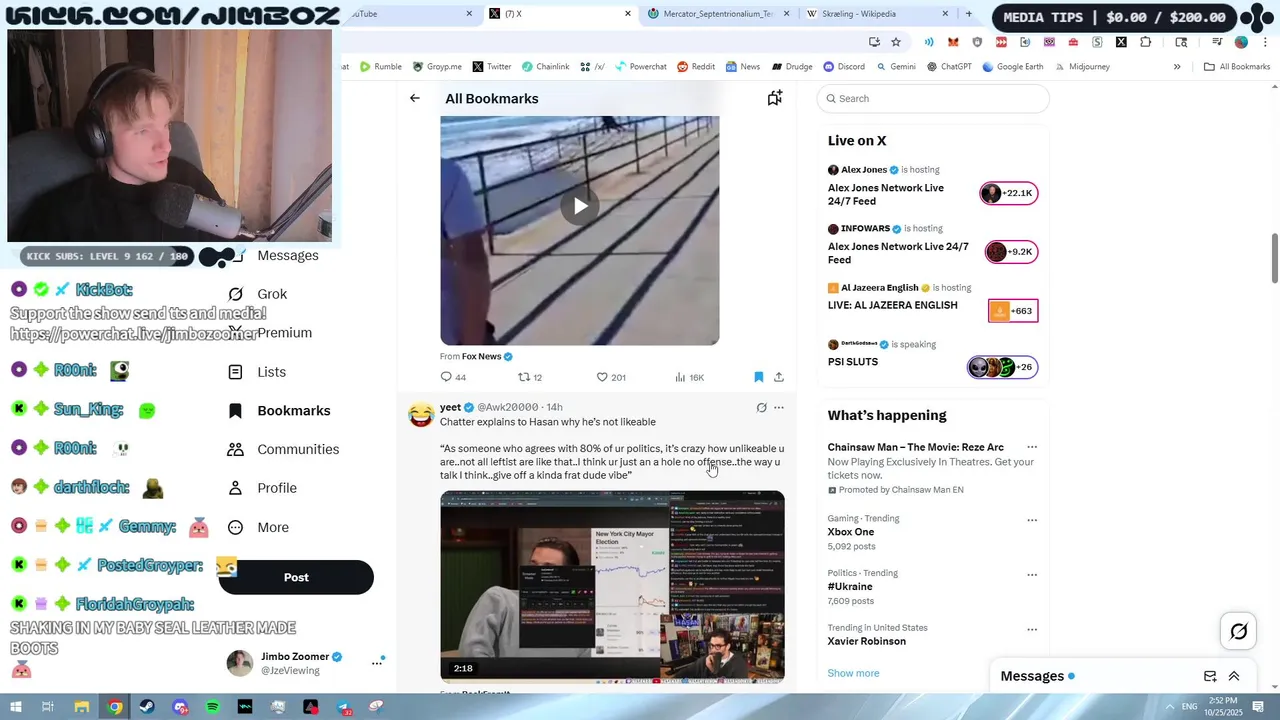Open the Extensions puzzle icon

pos(1146,42)
